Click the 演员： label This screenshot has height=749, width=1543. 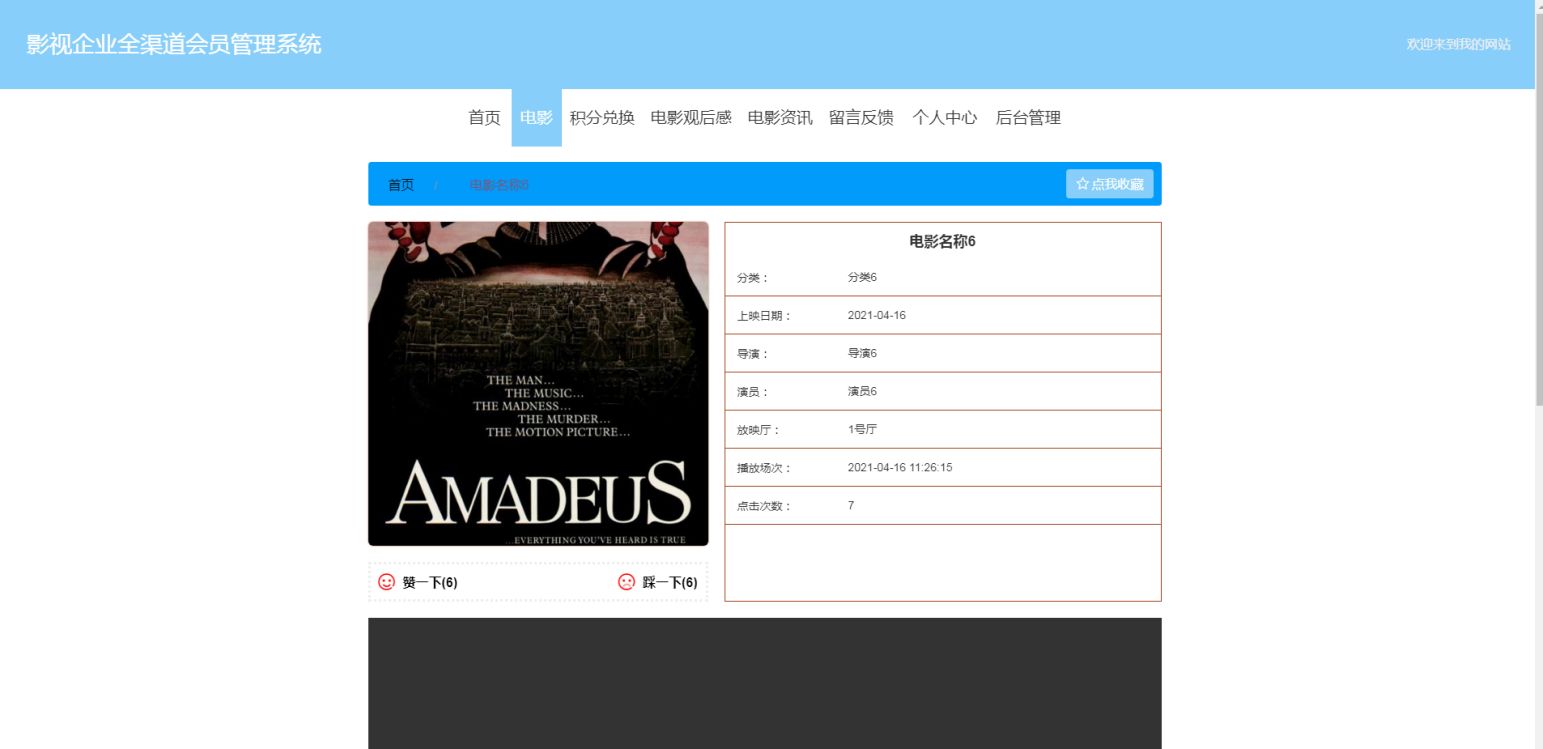(753, 392)
